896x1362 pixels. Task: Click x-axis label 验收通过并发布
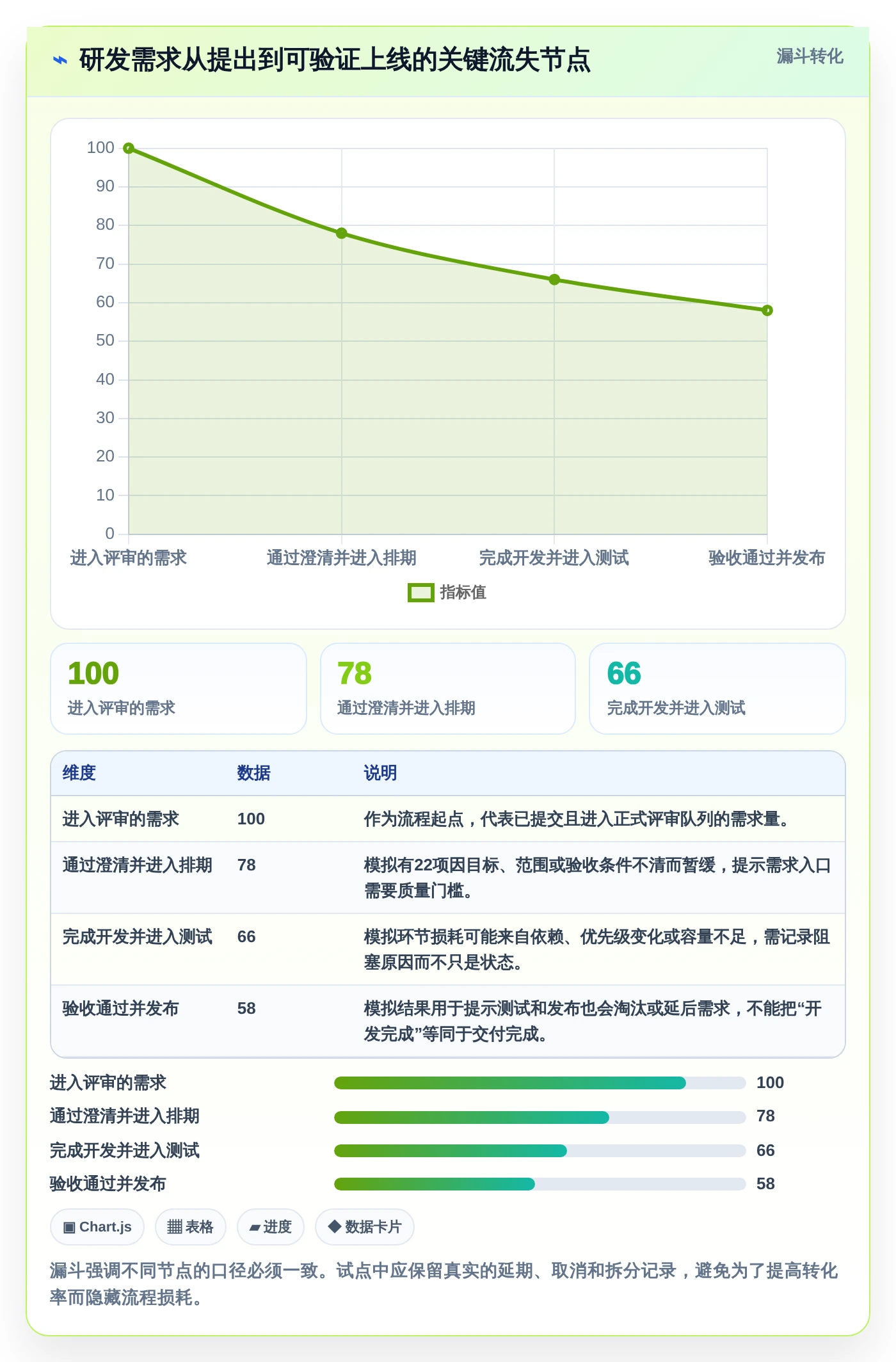(x=767, y=558)
